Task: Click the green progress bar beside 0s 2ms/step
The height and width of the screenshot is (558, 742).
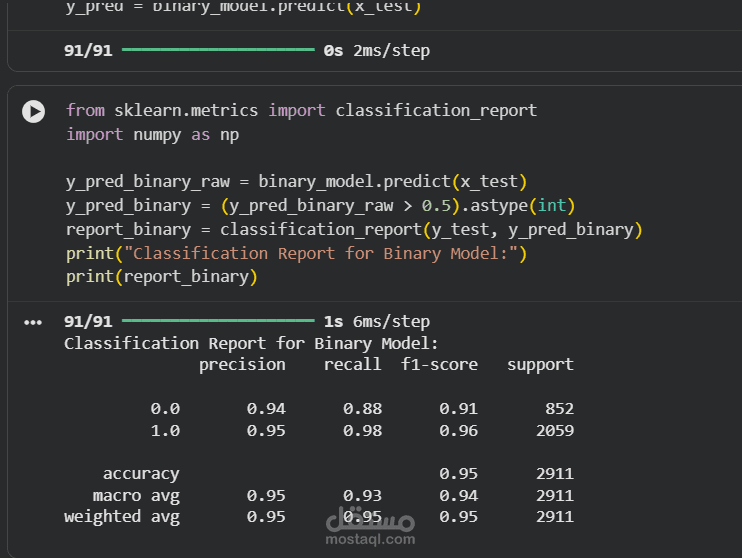Action: pos(218,49)
